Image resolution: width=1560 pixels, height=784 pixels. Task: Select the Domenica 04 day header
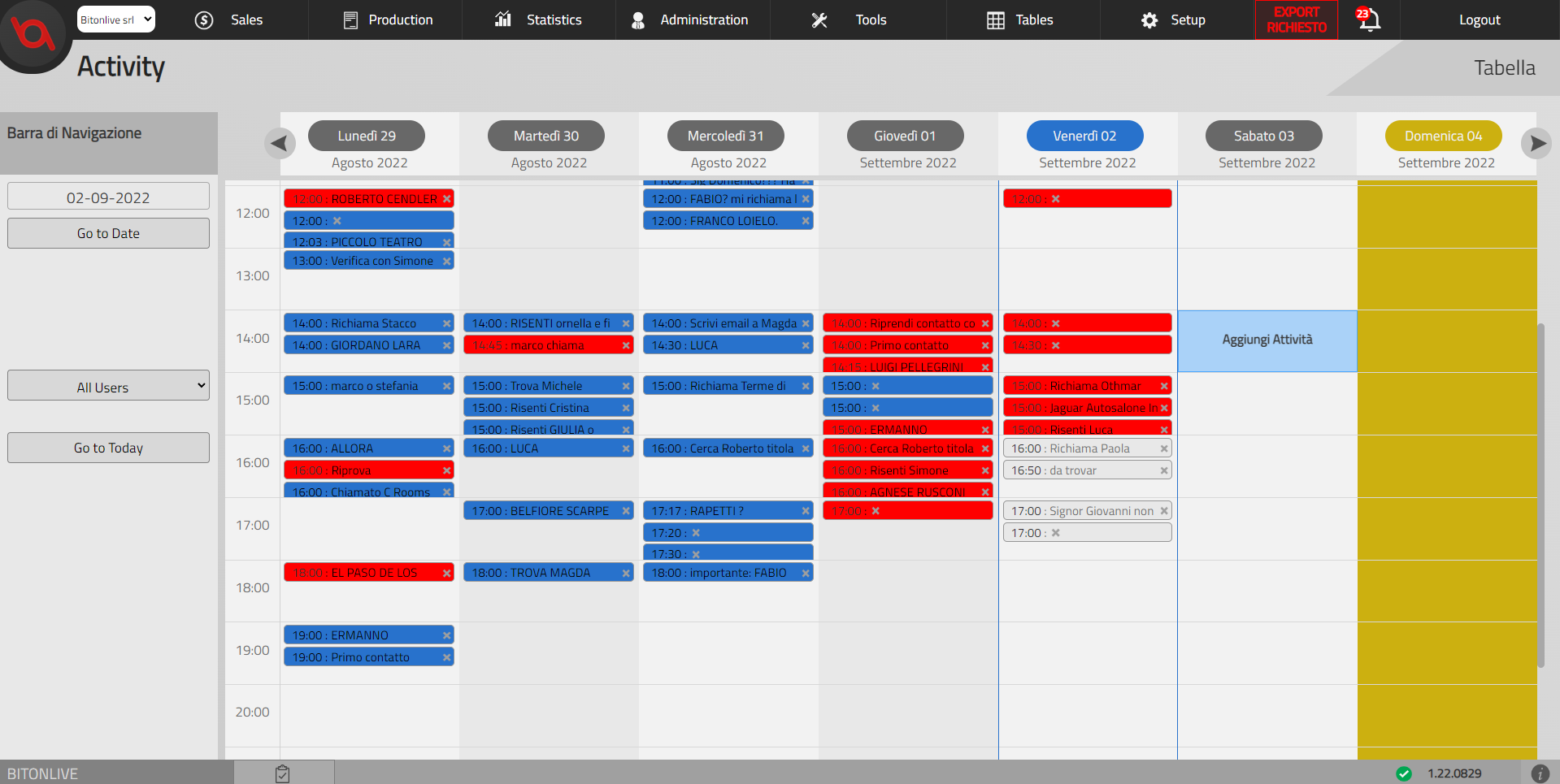[x=1444, y=136]
